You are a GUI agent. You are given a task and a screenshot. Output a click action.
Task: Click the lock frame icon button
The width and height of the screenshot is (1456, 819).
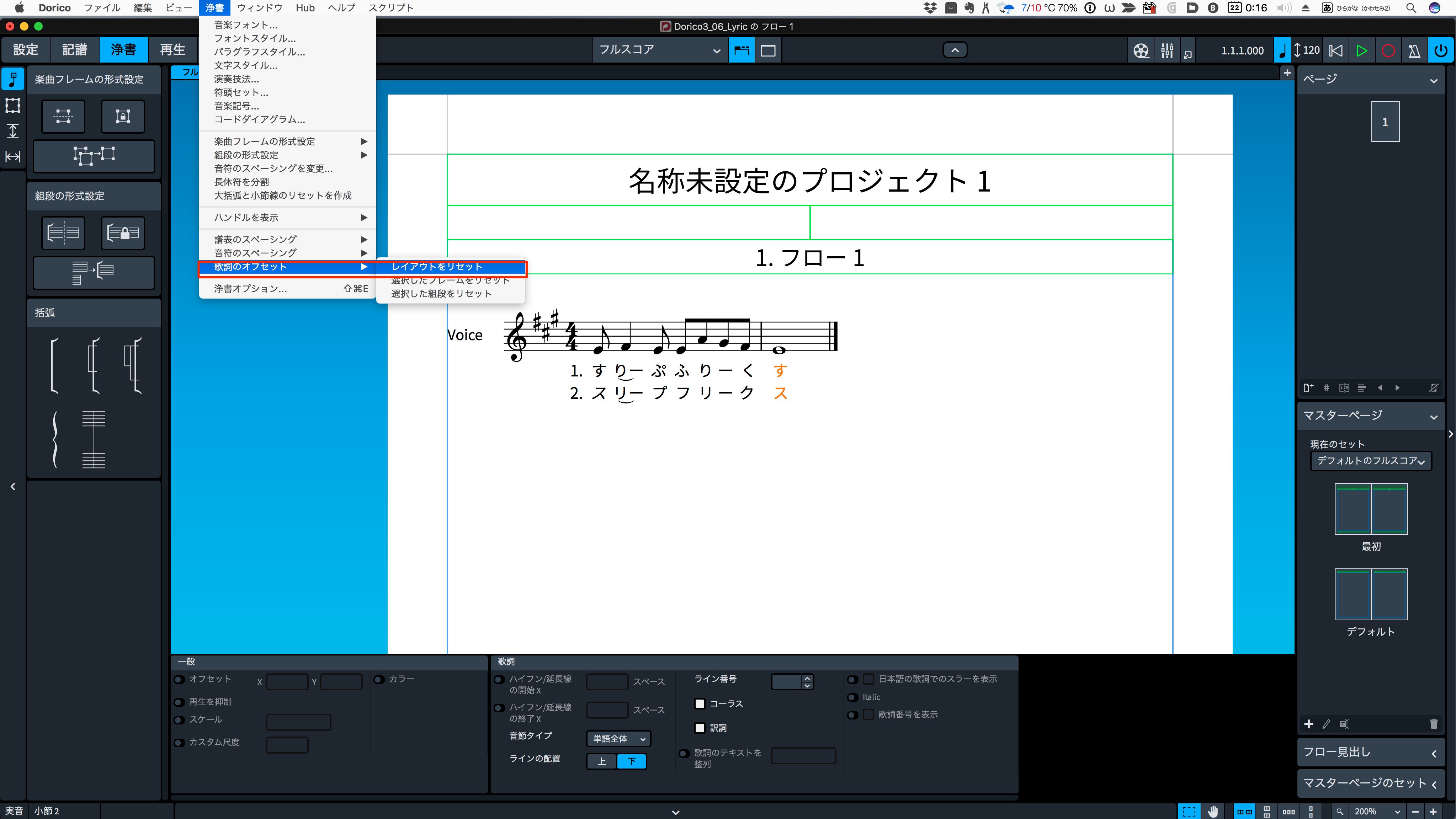coord(123,116)
